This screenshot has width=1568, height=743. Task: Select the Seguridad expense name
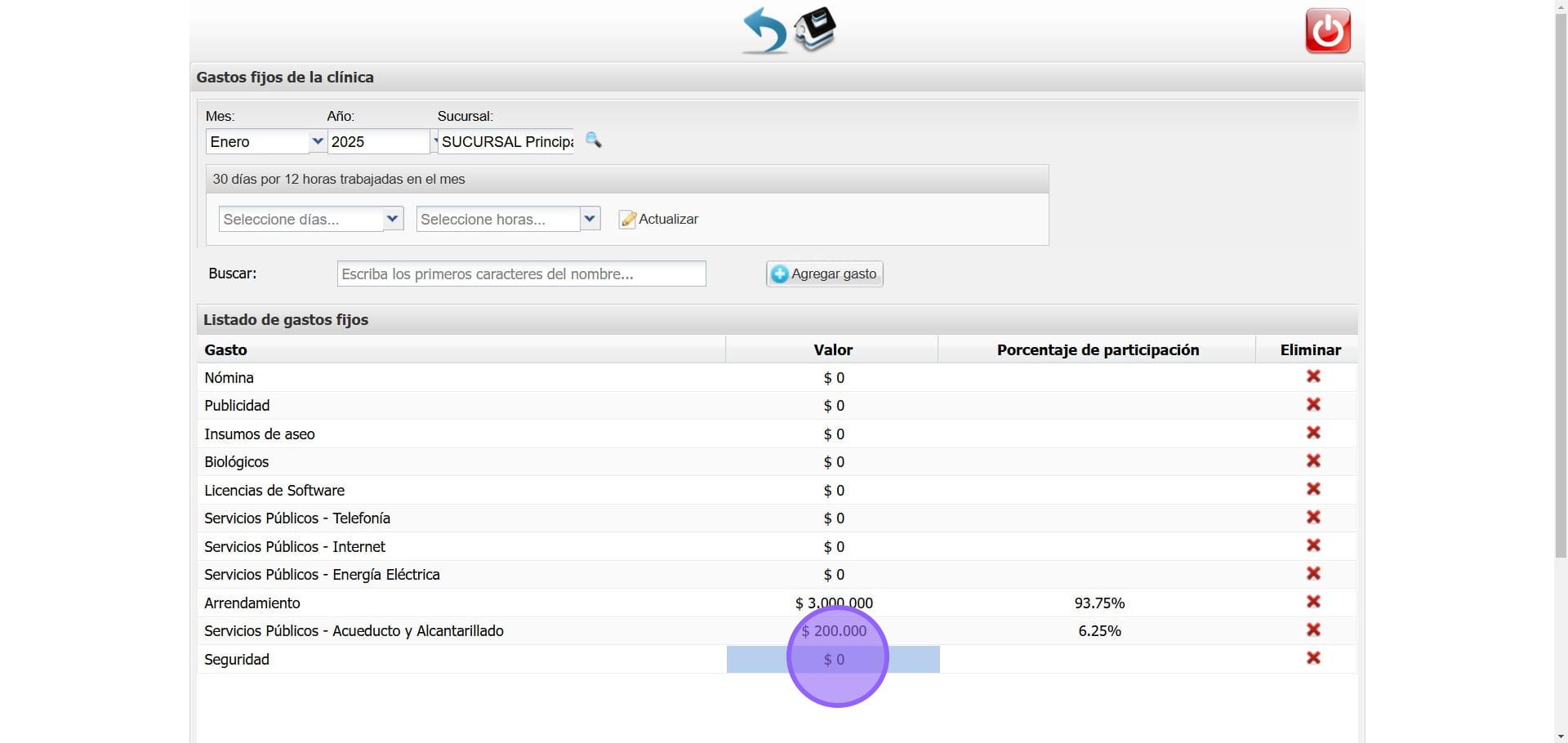237,659
